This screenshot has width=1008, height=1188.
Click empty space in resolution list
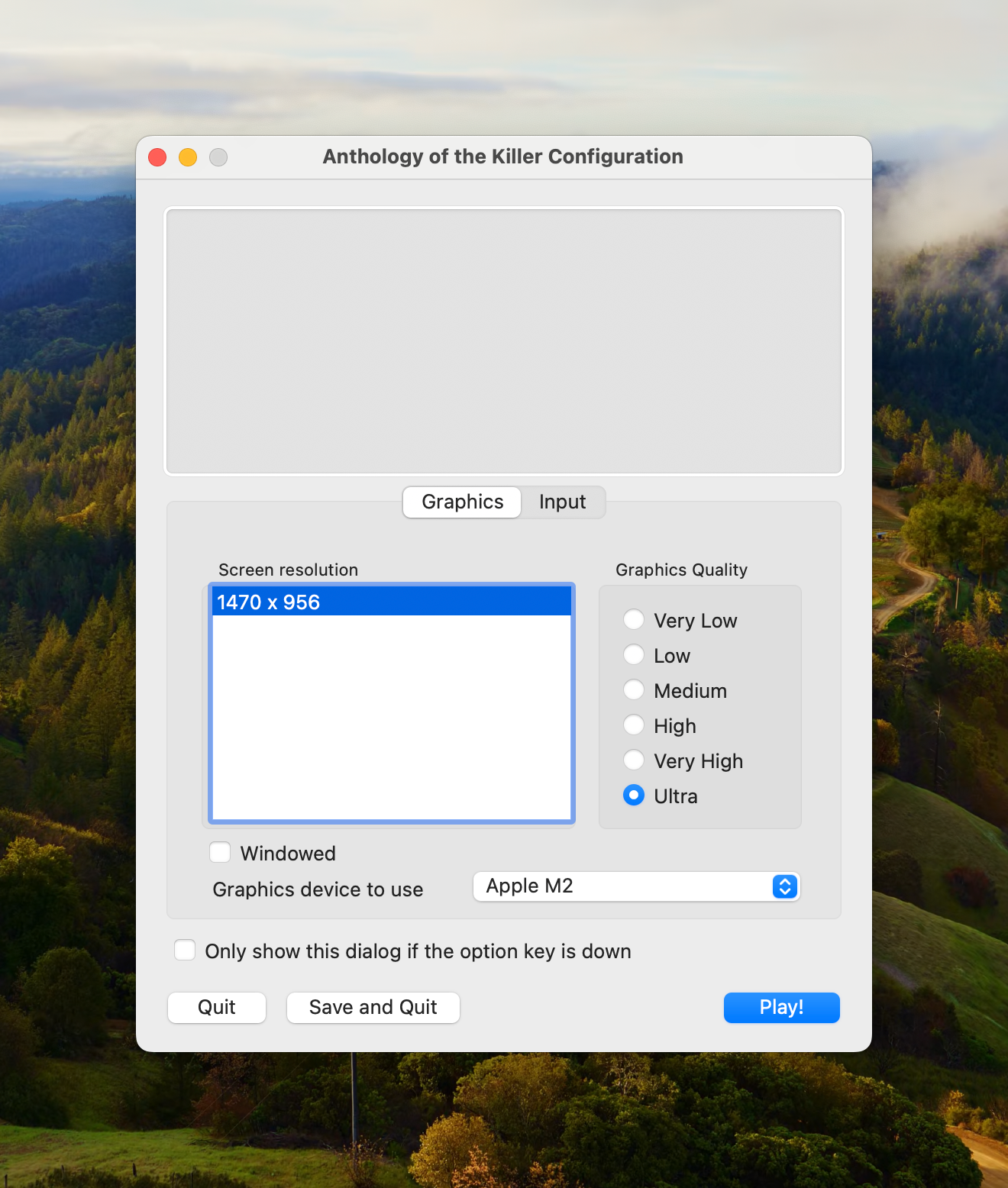[392, 718]
